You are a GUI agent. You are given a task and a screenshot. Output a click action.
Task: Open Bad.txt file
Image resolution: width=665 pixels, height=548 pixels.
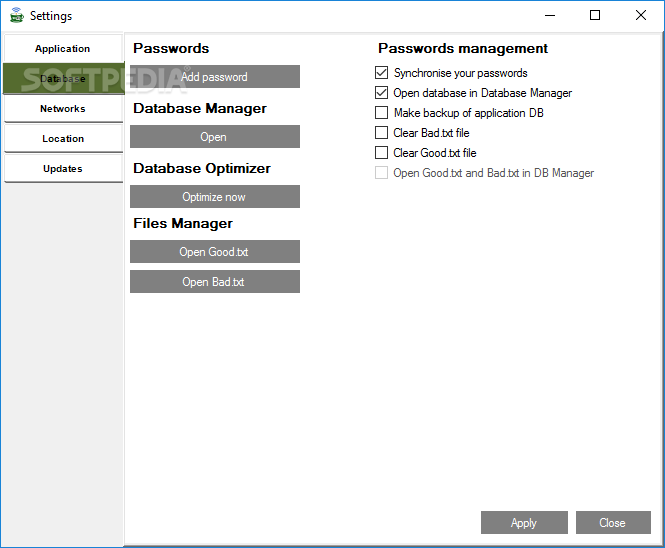[215, 282]
